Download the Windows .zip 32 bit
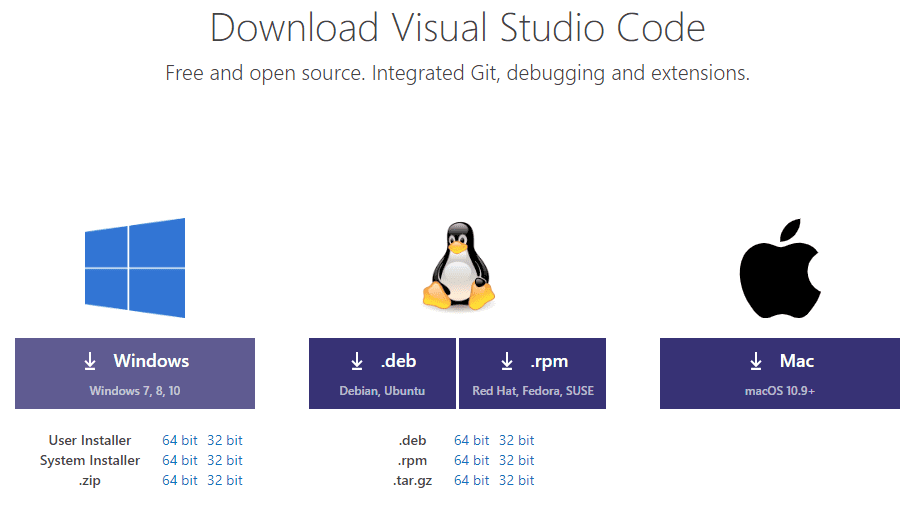914x516 pixels. (x=225, y=480)
